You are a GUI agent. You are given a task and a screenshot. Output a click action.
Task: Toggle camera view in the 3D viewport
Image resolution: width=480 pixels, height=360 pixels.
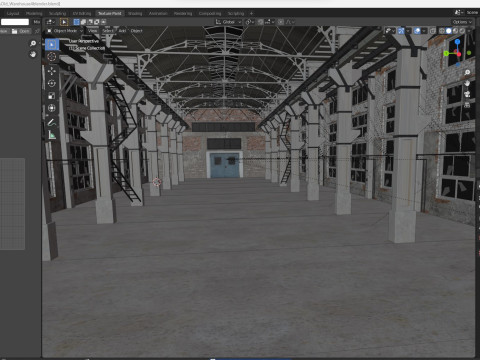coord(467,94)
